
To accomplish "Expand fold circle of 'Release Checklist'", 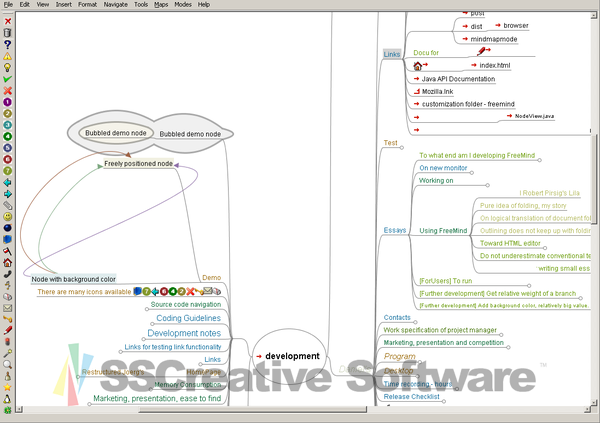I will click(444, 402).
